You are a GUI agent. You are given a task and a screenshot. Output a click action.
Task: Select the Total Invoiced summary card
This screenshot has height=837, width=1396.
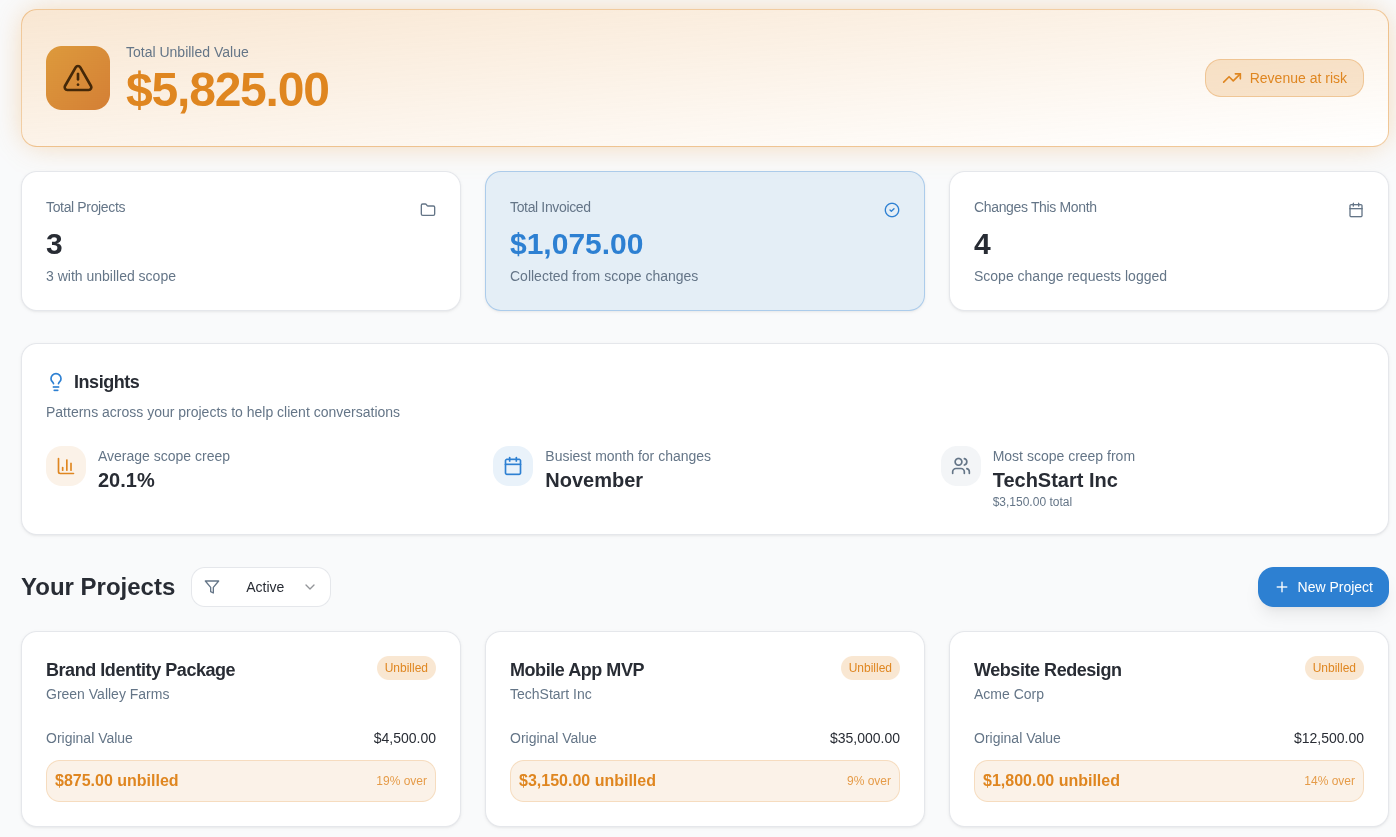[704, 241]
